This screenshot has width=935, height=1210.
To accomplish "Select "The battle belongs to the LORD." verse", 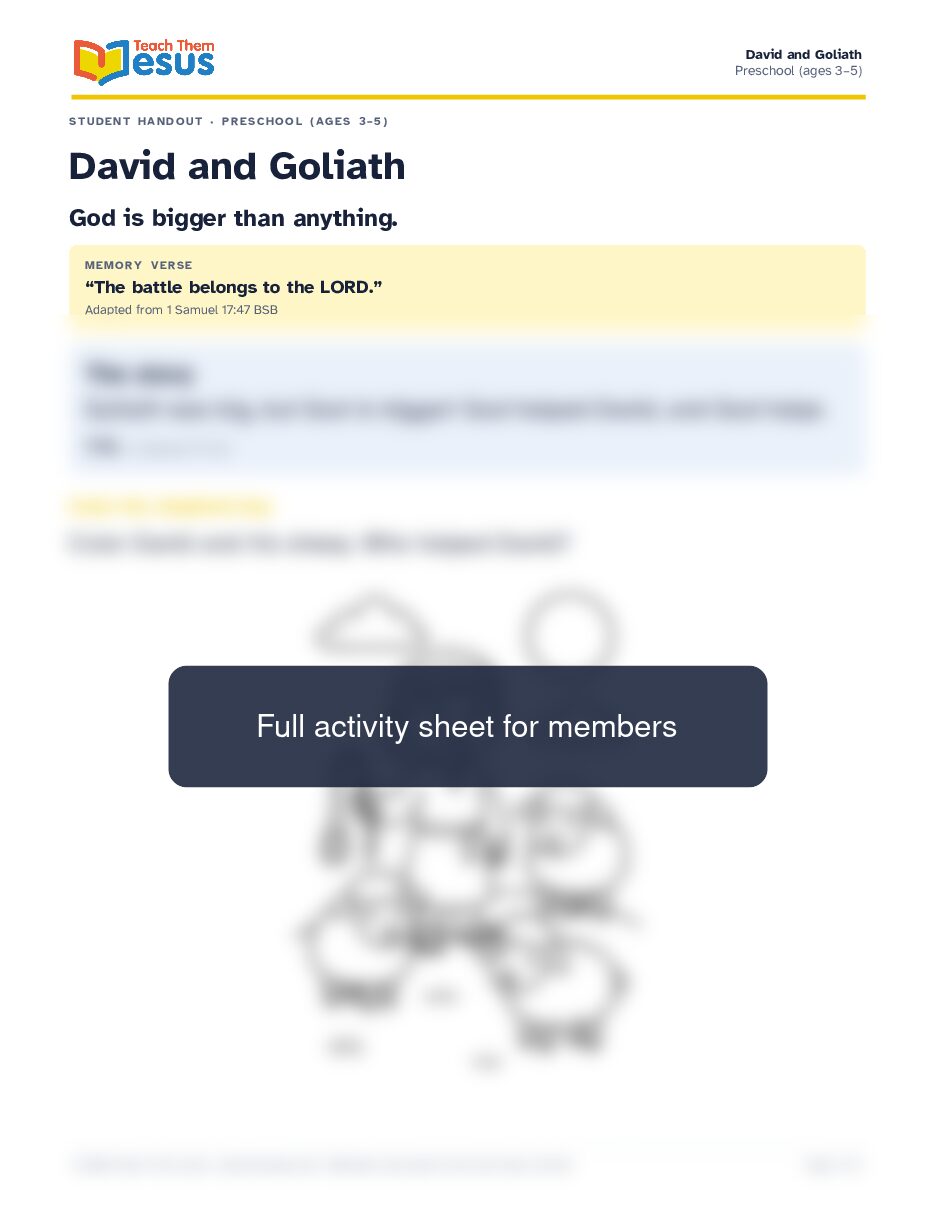I will (234, 287).
